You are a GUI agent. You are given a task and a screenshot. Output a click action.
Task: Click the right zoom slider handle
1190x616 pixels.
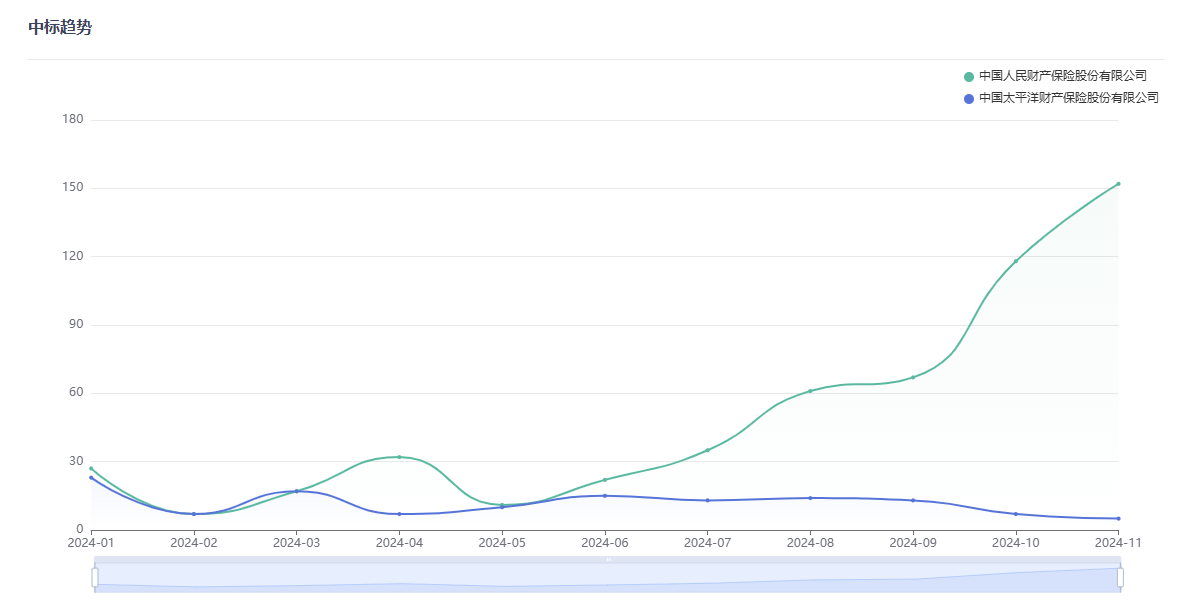tap(1120, 577)
